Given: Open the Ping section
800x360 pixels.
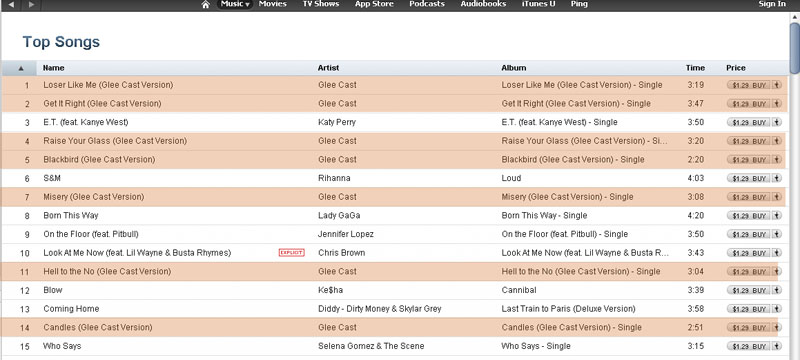Looking at the screenshot, I should pos(579,4).
